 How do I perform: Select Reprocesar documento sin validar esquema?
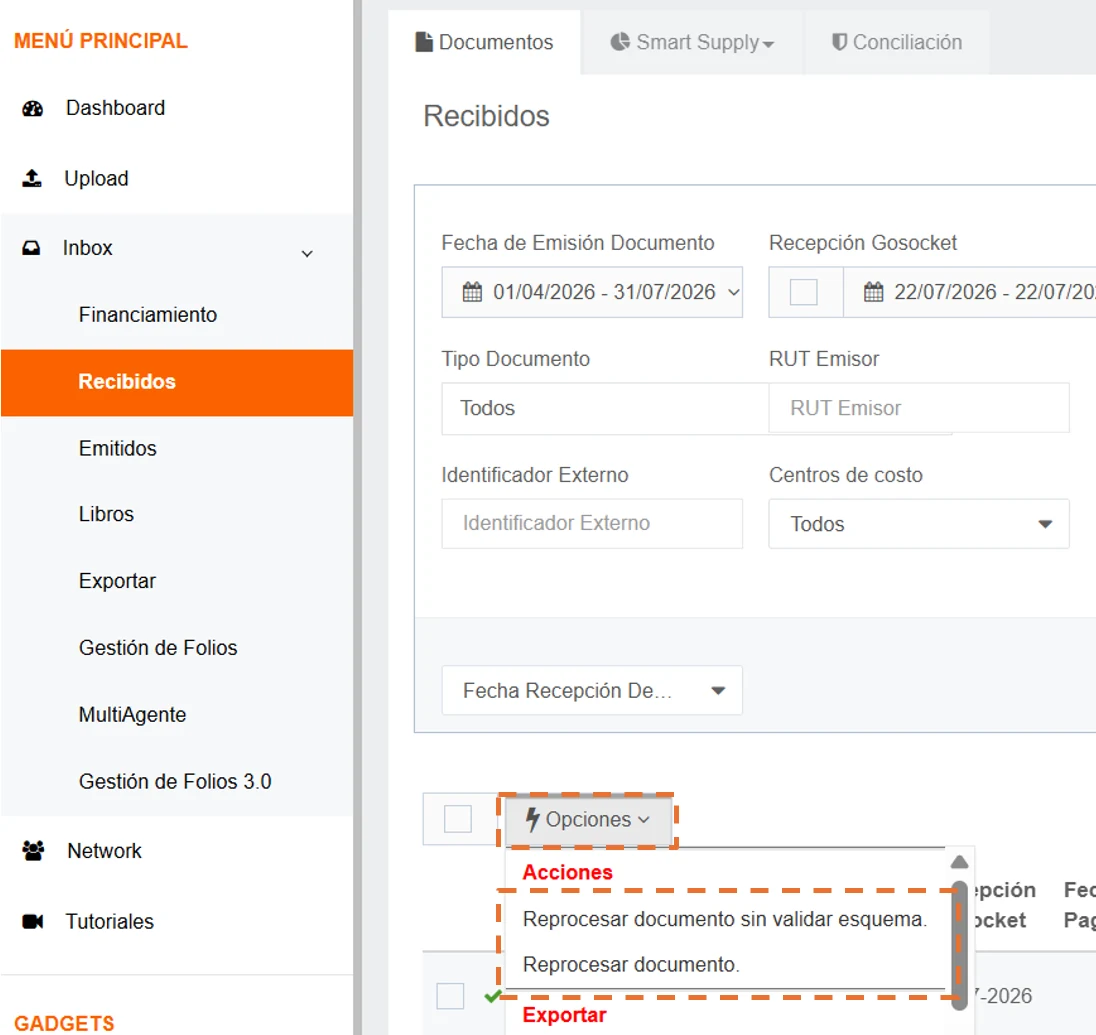point(725,919)
